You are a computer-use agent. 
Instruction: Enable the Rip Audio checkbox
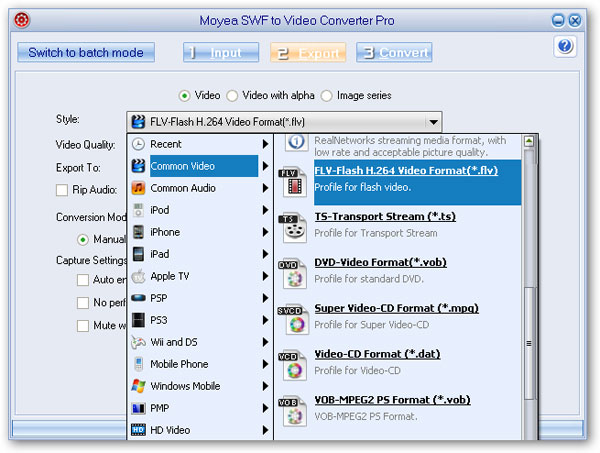(62, 190)
